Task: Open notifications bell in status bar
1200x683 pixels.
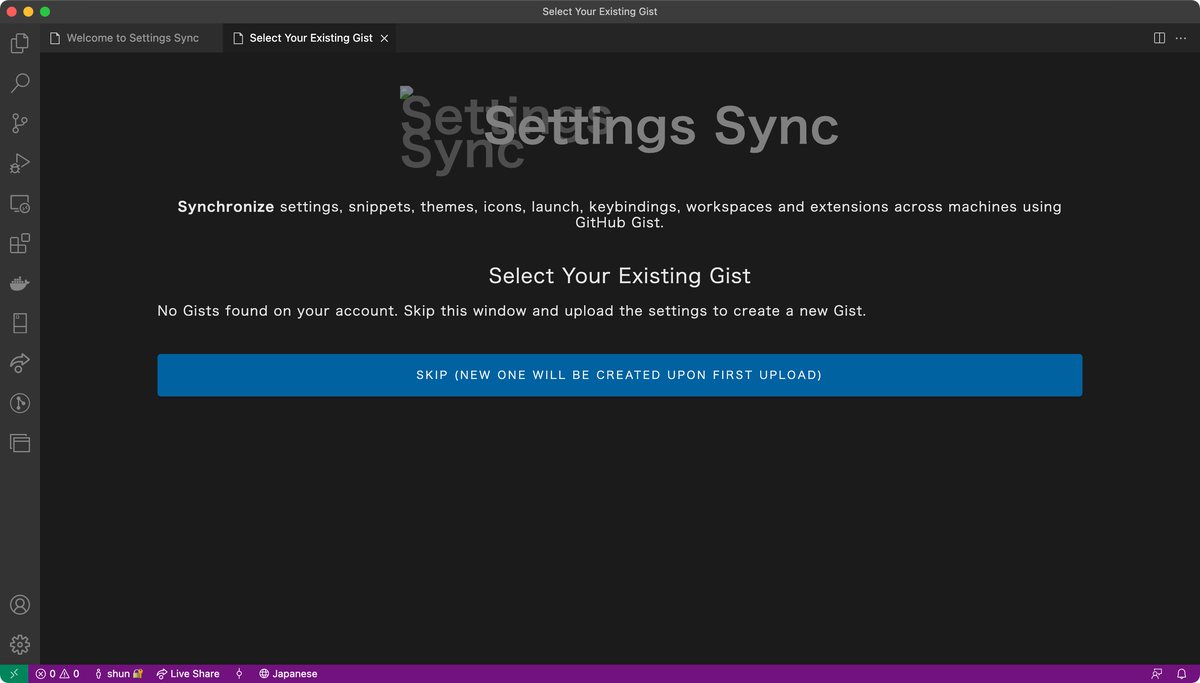Action: (x=1181, y=674)
